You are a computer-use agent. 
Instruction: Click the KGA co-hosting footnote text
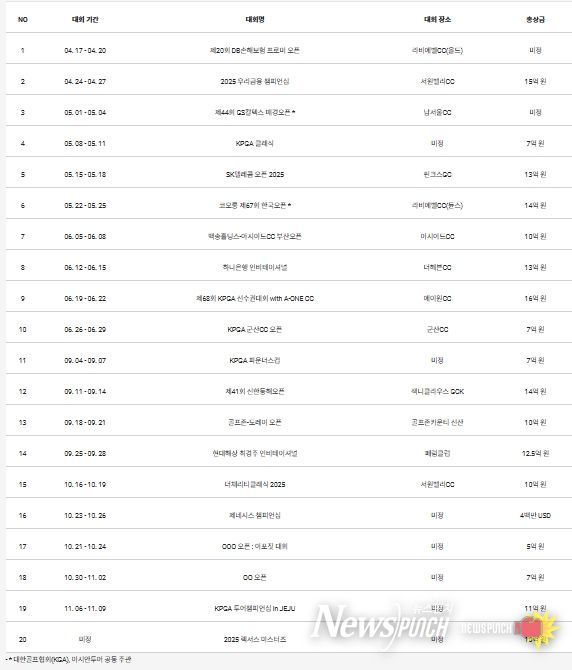pos(69,660)
